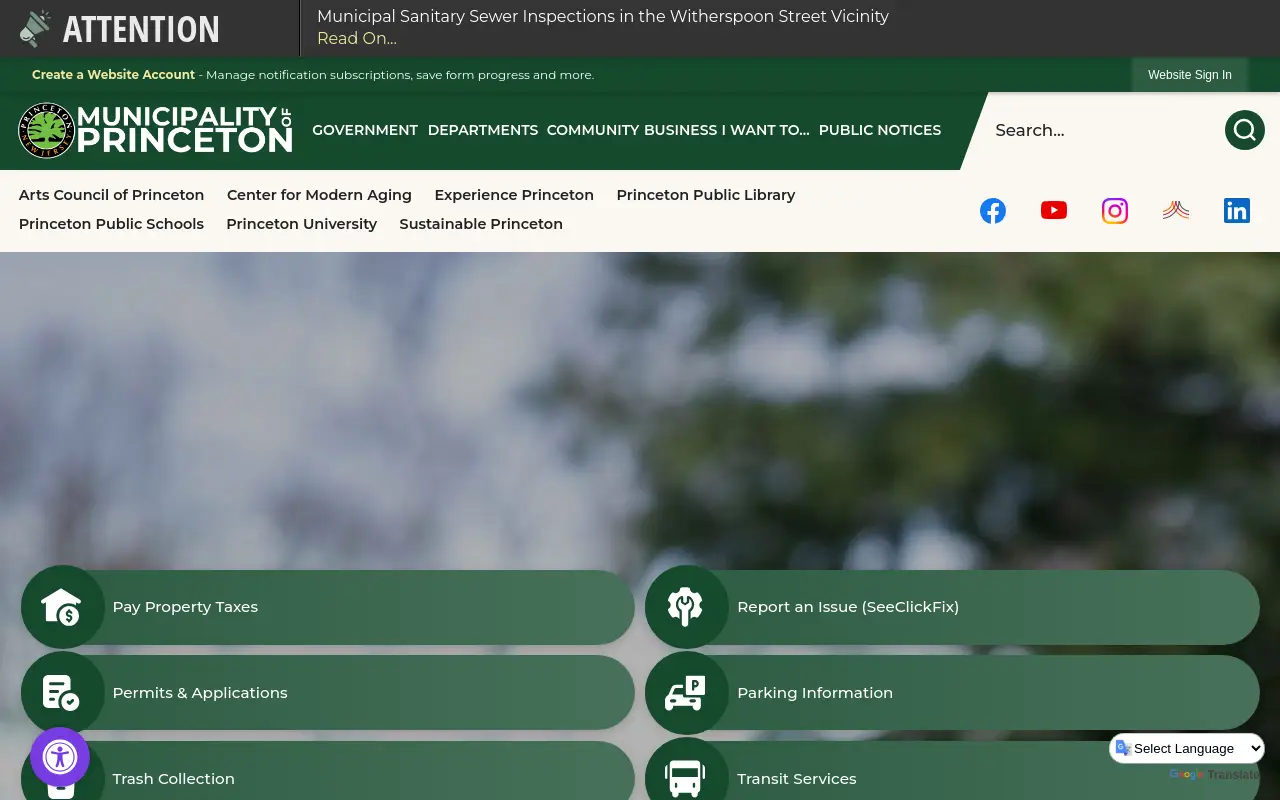Click the Facebook icon
This screenshot has height=800, width=1280.
pos(993,211)
